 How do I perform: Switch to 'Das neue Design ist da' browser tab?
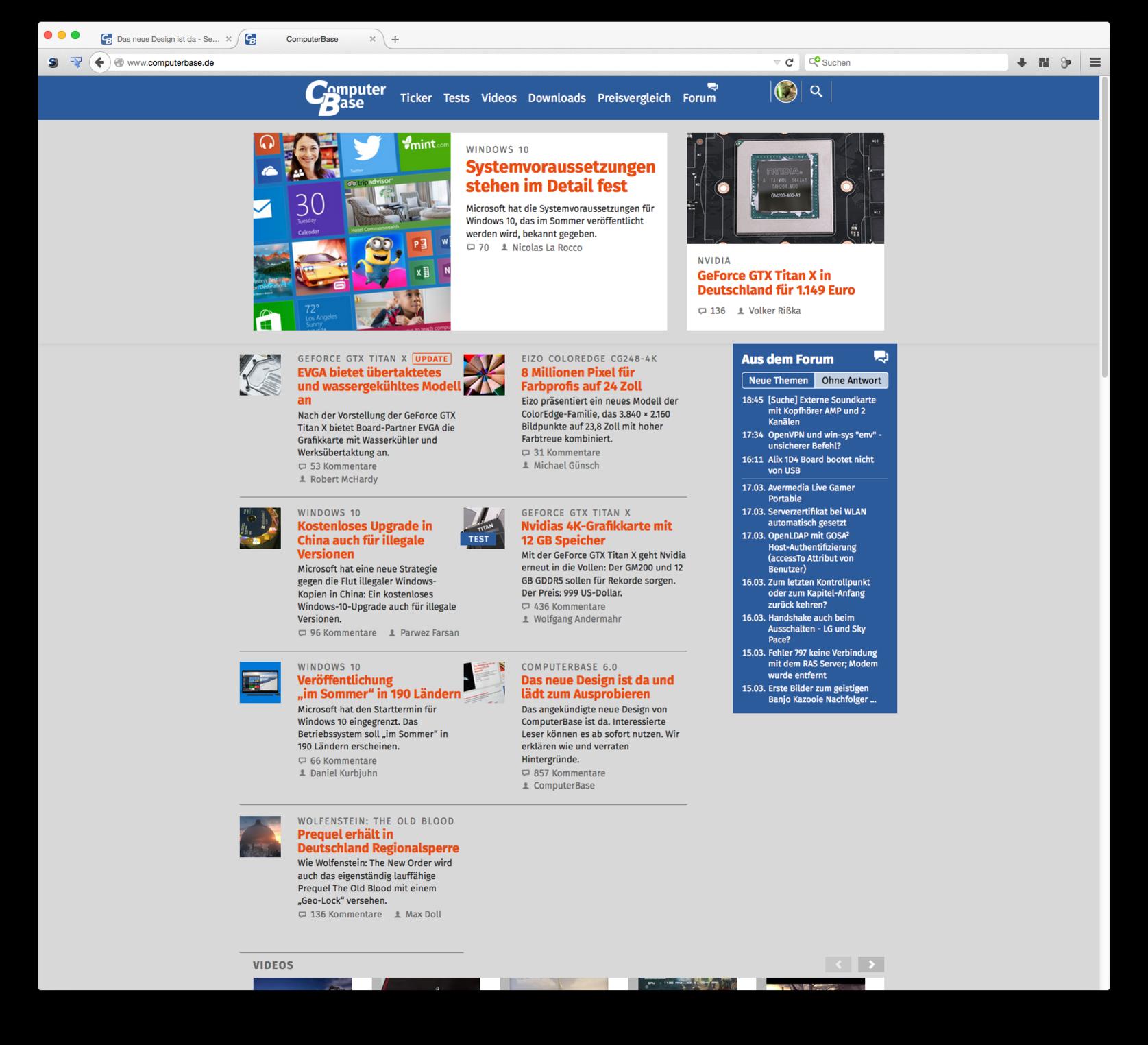point(167,39)
